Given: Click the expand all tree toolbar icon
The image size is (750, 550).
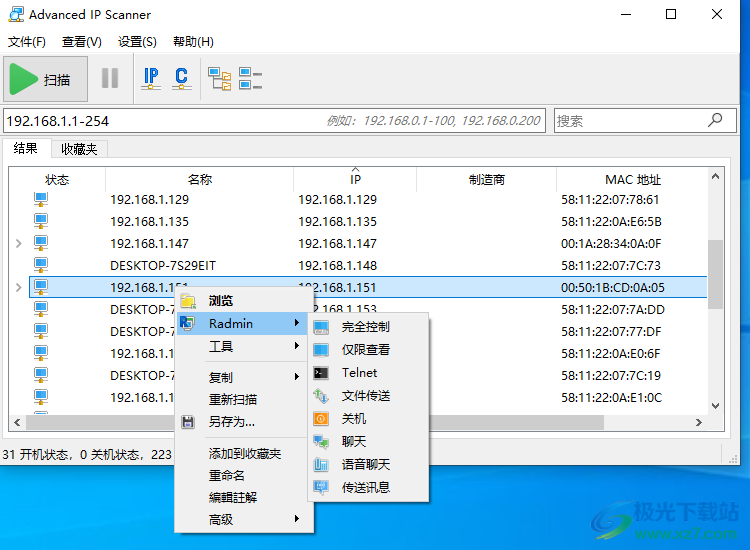Looking at the screenshot, I should pos(220,79).
